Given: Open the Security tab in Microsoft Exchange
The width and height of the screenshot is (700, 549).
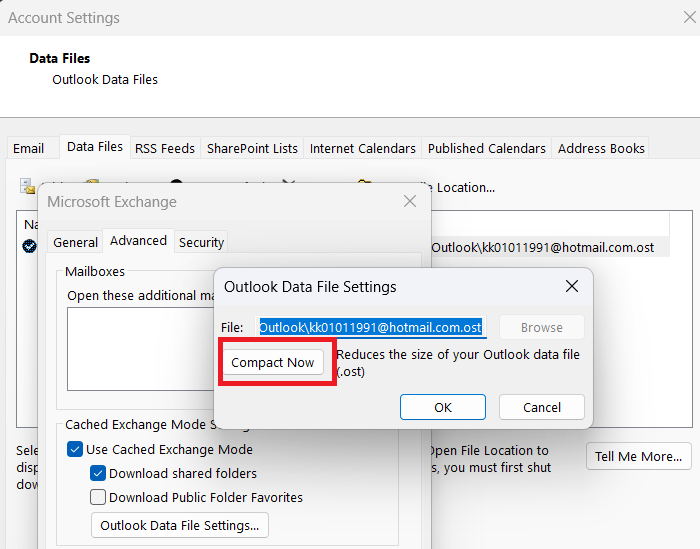Looking at the screenshot, I should (x=201, y=242).
